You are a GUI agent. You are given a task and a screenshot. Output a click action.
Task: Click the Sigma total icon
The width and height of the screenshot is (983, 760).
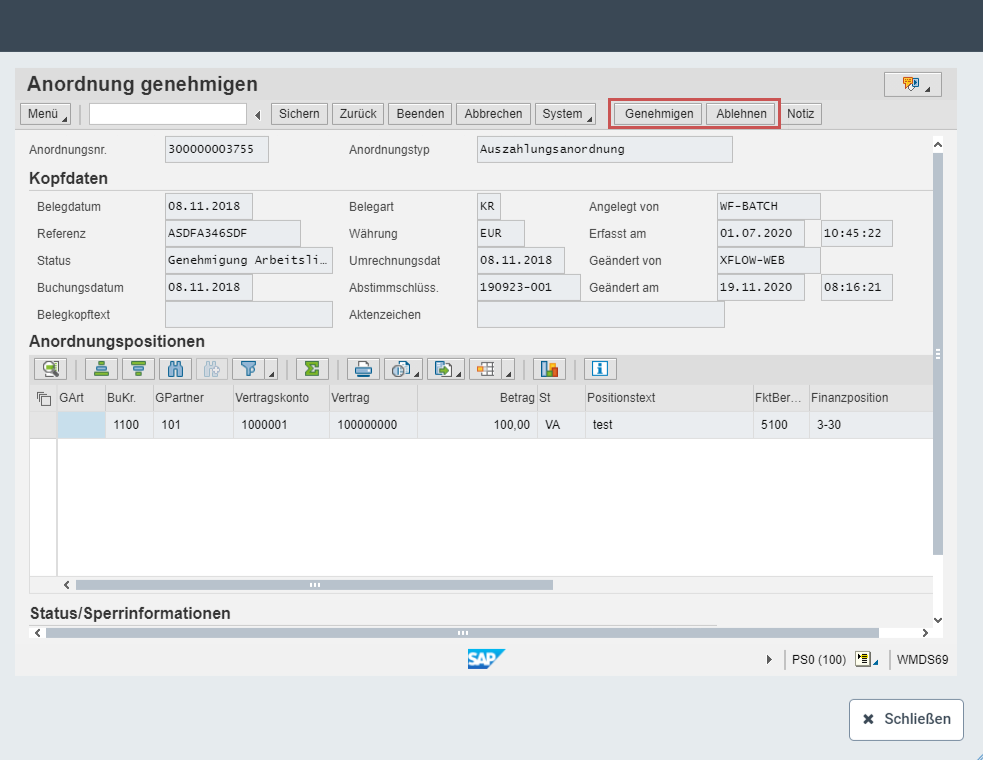[312, 368]
